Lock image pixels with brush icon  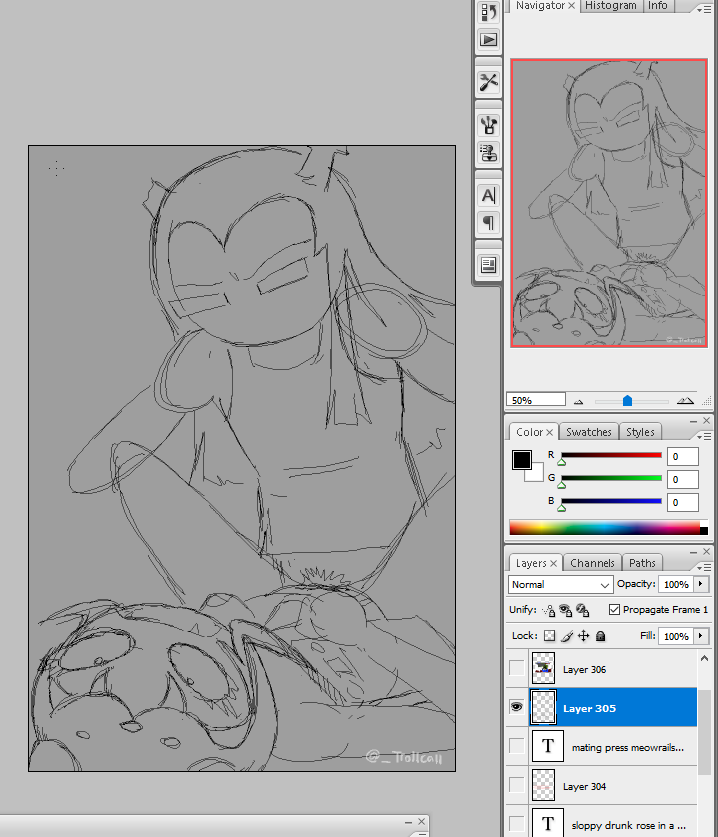point(567,636)
